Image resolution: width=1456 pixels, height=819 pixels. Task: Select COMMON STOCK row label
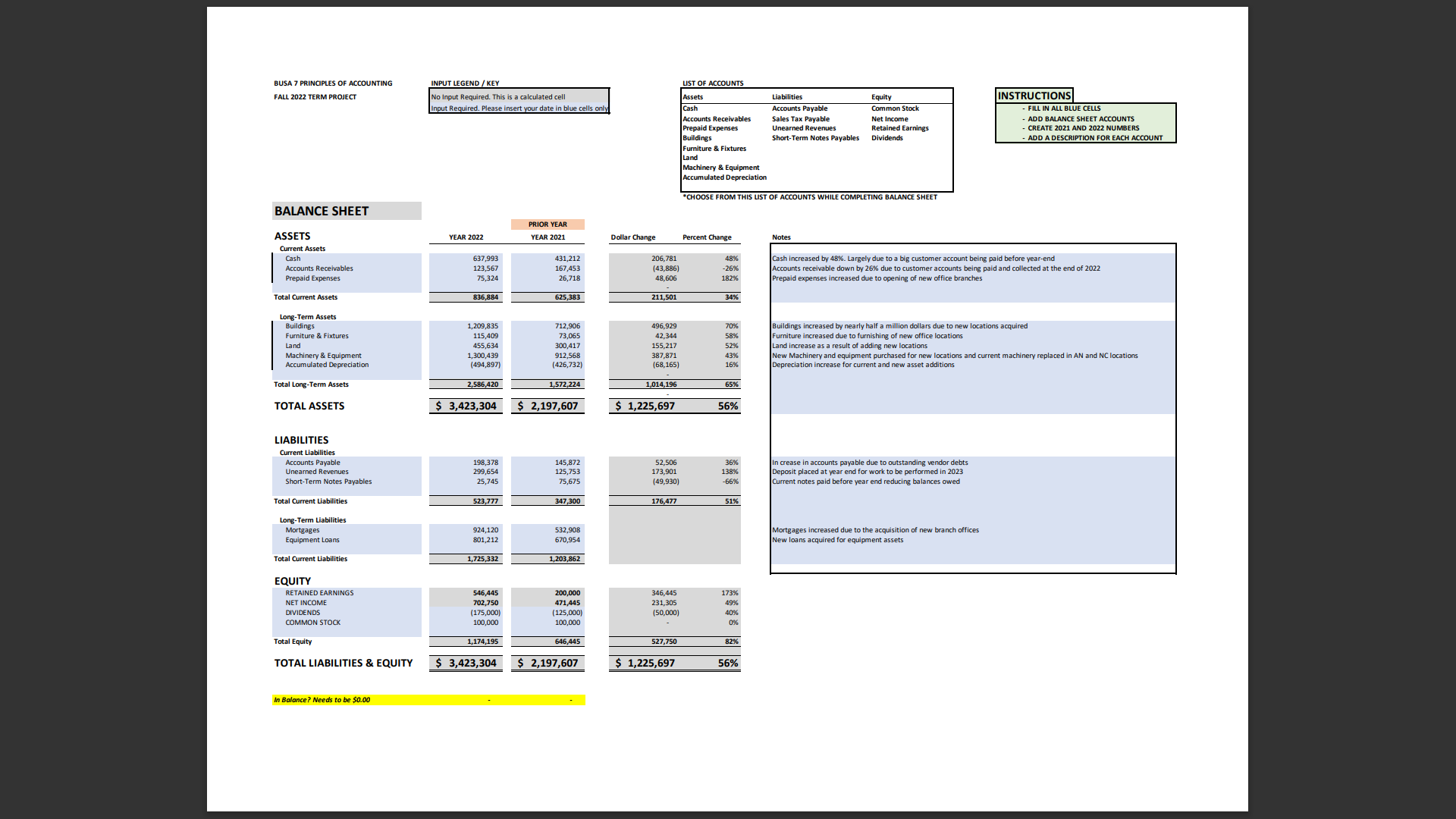tap(312, 623)
